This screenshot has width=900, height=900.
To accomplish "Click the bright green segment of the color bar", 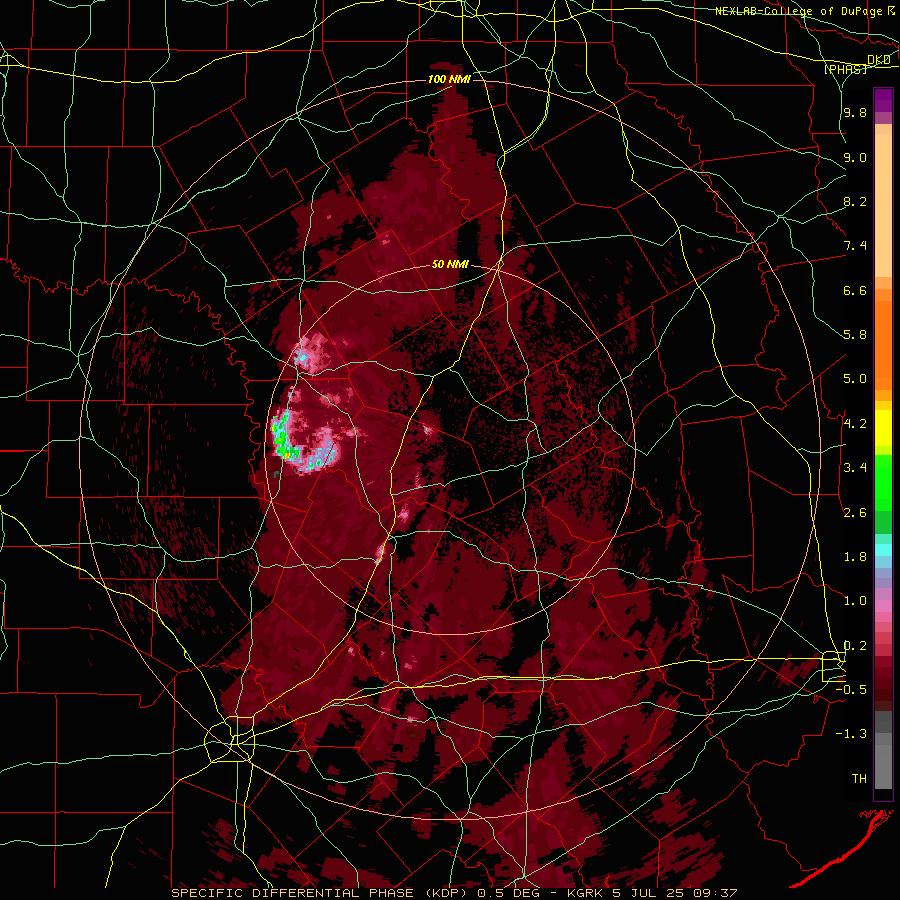I will click(x=883, y=482).
